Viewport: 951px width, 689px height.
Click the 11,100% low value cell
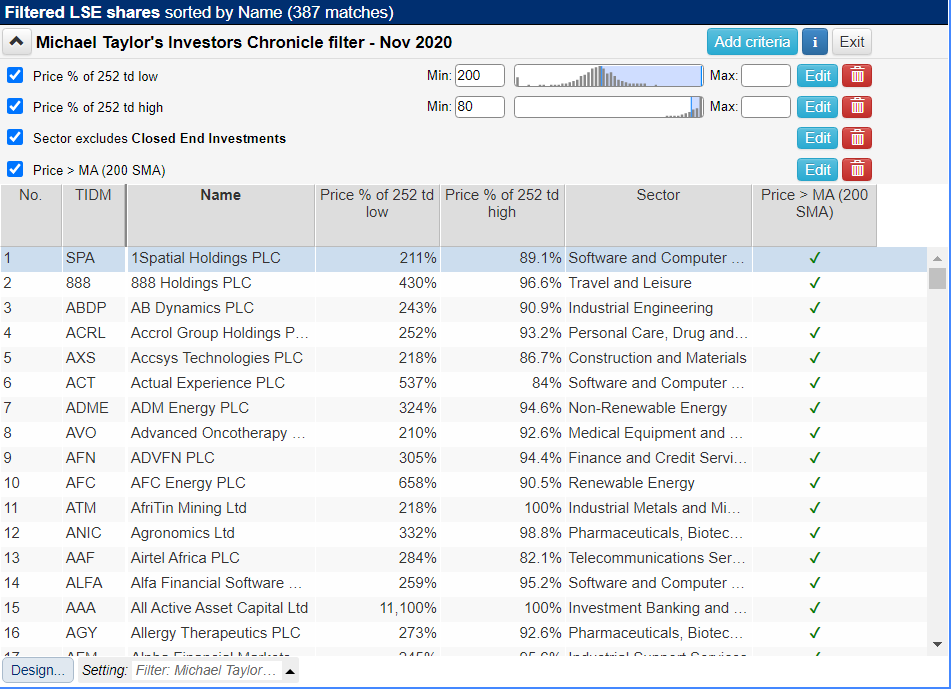click(x=377, y=608)
